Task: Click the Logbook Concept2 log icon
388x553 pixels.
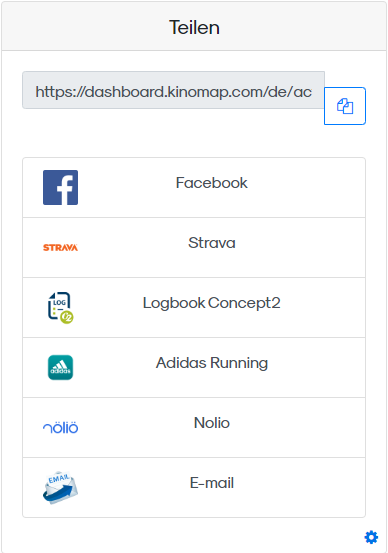Action: point(60,308)
